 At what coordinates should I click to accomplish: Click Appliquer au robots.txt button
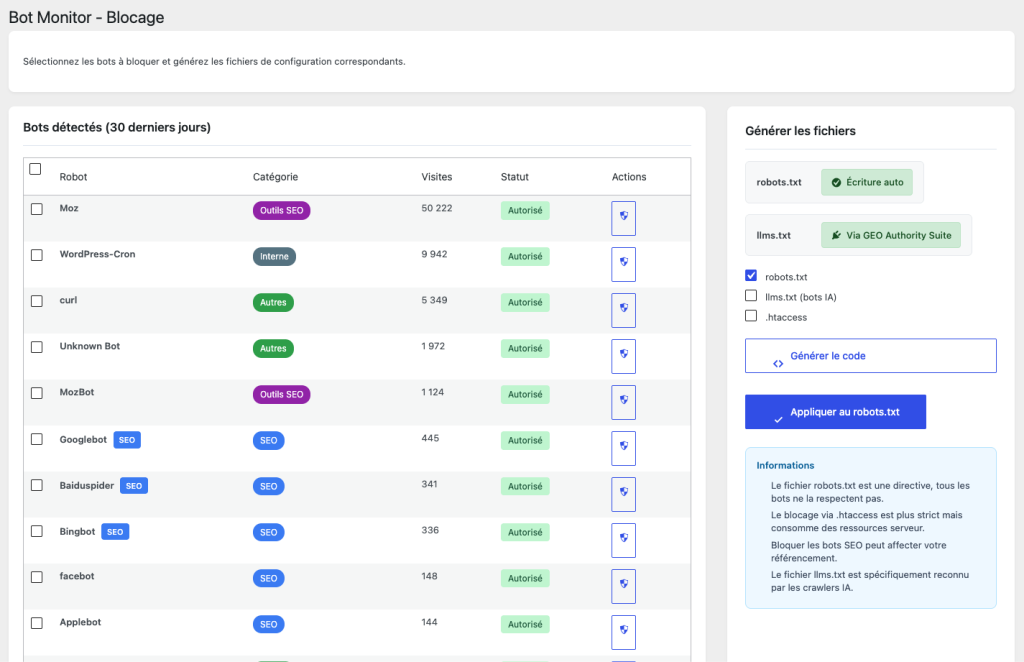(x=835, y=412)
